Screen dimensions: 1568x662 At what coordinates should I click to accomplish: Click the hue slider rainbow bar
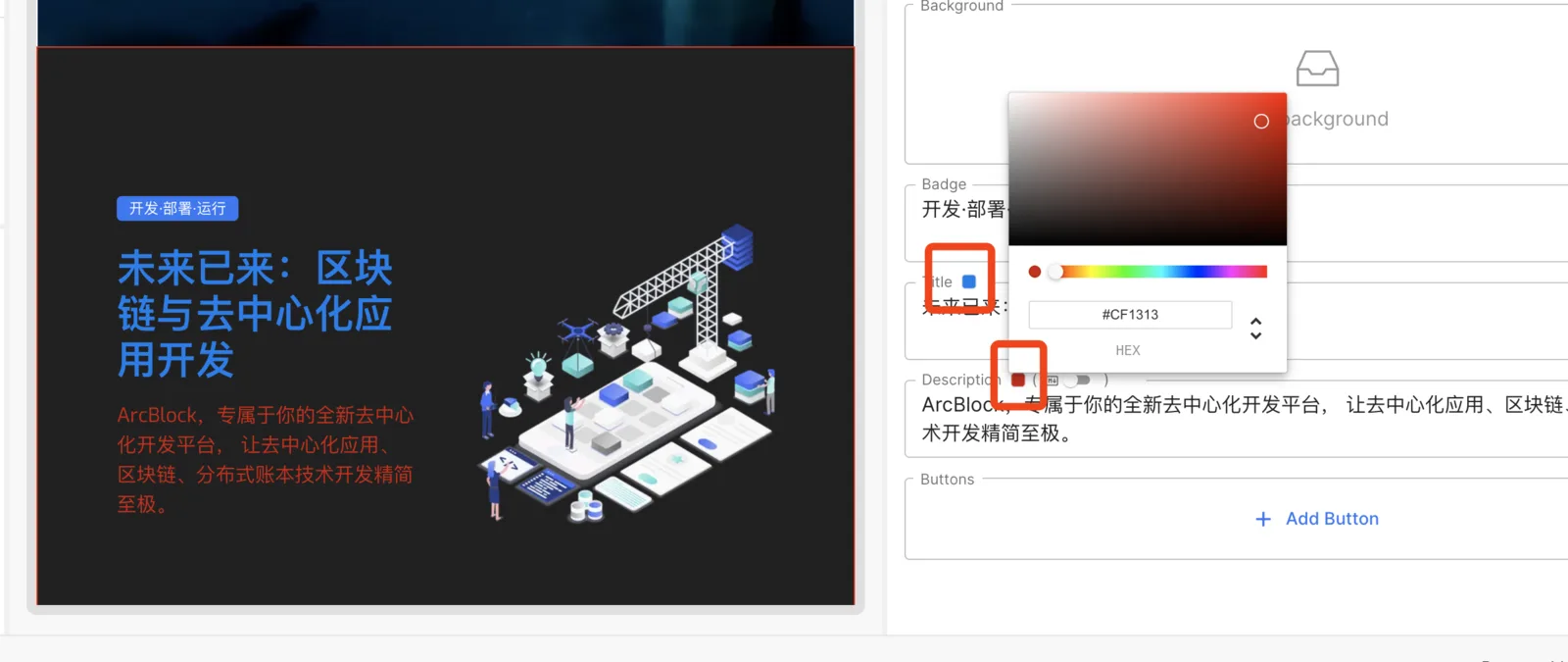1158,272
